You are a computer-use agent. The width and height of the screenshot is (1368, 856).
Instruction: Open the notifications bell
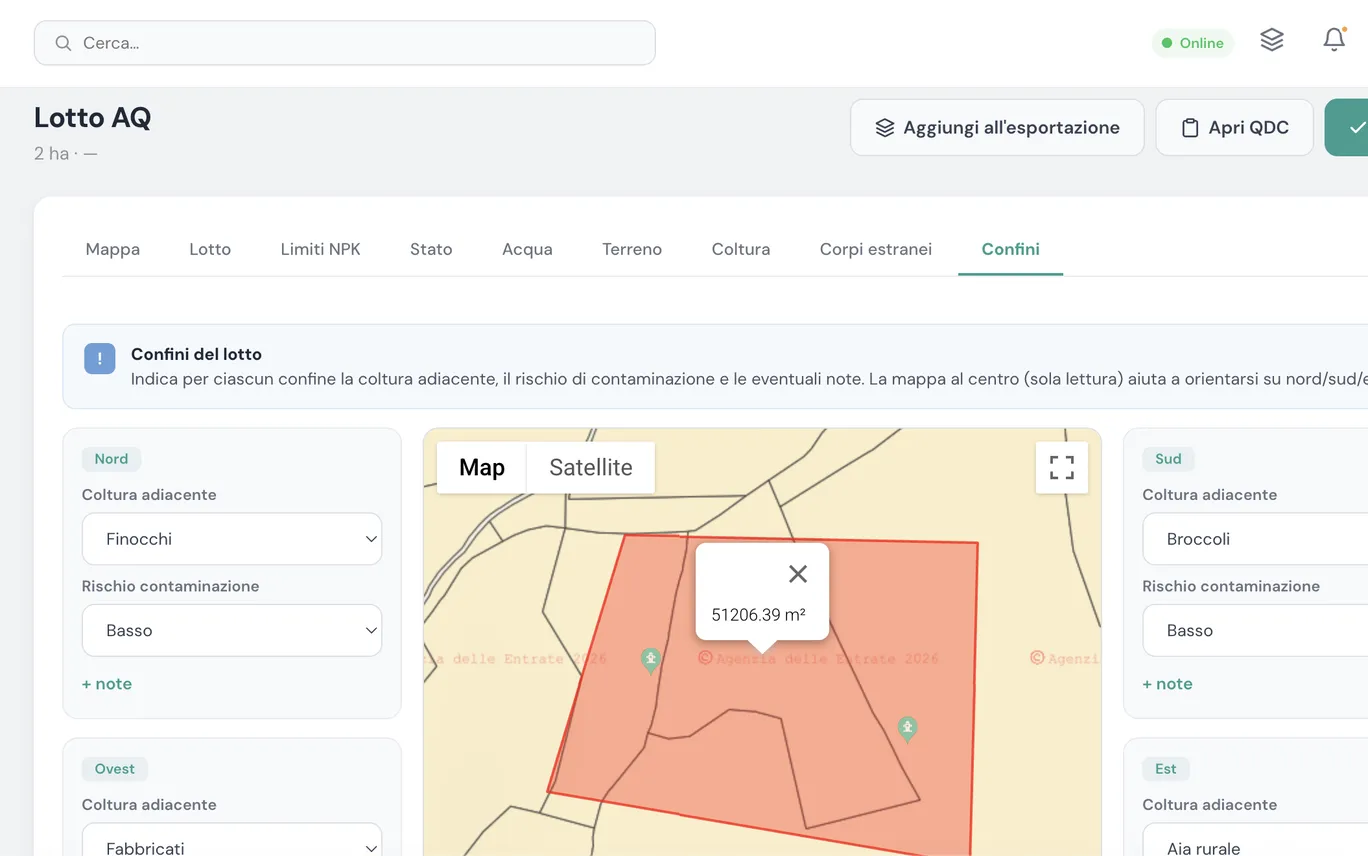pos(1334,40)
